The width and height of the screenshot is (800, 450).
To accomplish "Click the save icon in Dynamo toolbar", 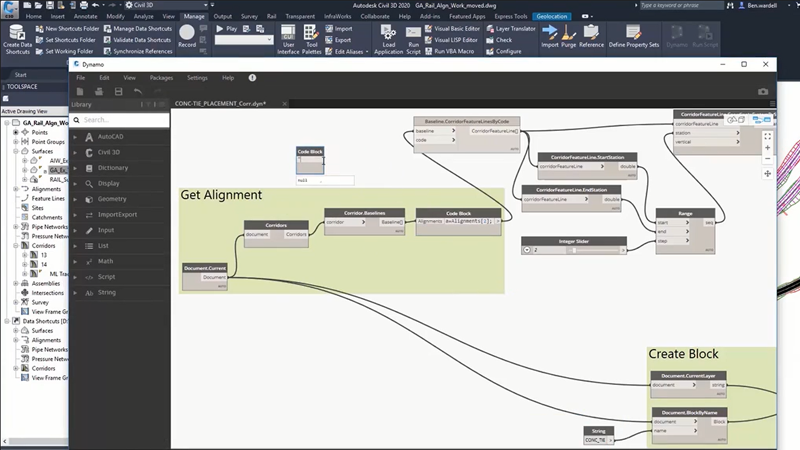I will coord(117,92).
